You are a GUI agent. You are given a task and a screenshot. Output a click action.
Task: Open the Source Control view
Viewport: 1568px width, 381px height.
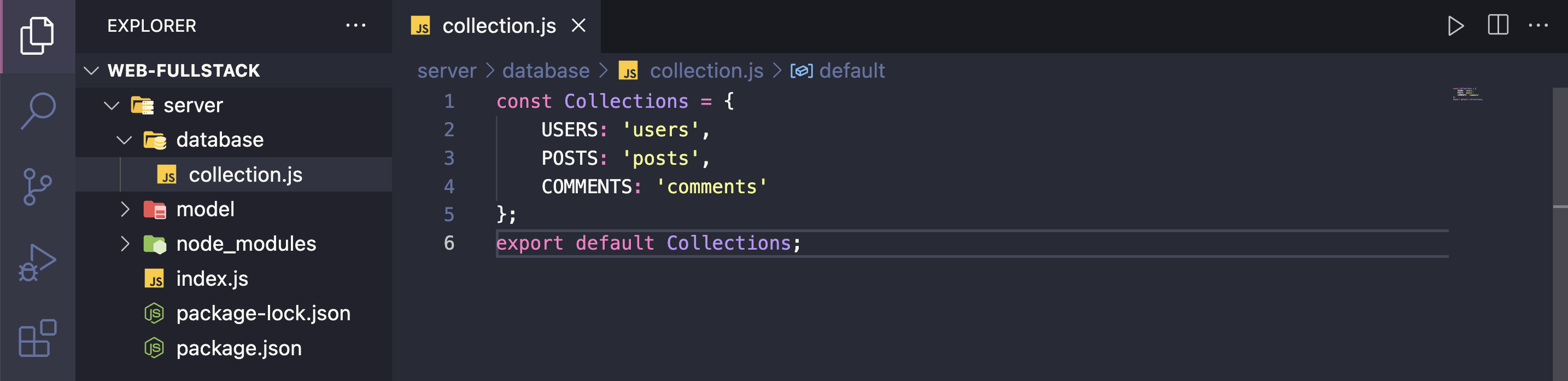tap(37, 187)
